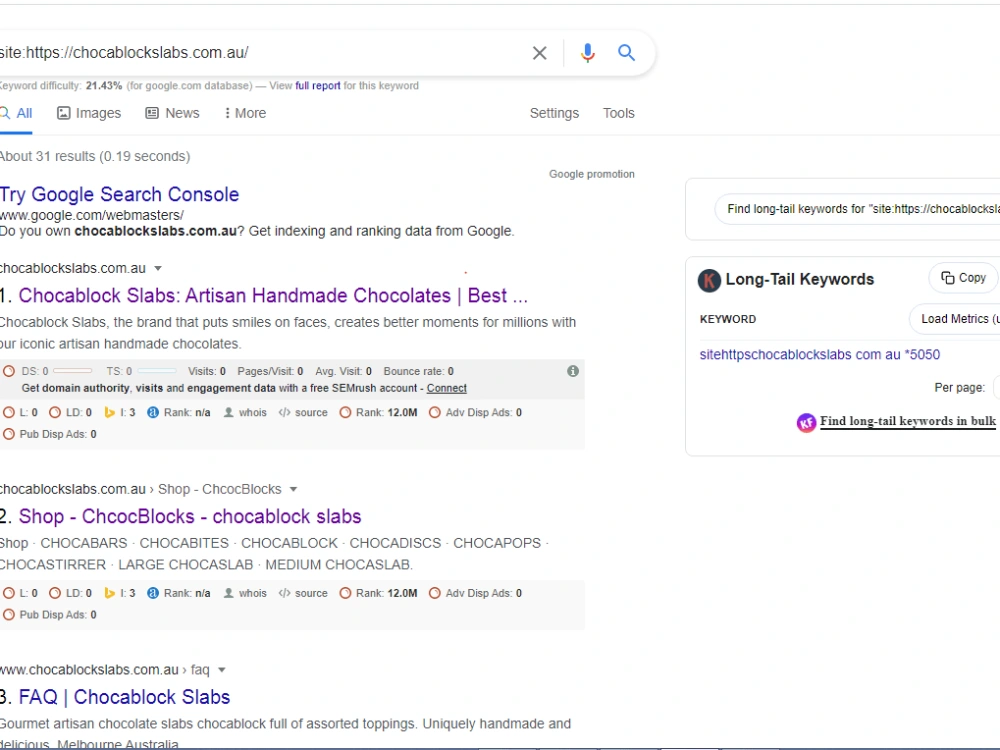Image resolution: width=1000 pixels, height=750 pixels.
Task: Click the Google promotion label
Action: tap(592, 174)
